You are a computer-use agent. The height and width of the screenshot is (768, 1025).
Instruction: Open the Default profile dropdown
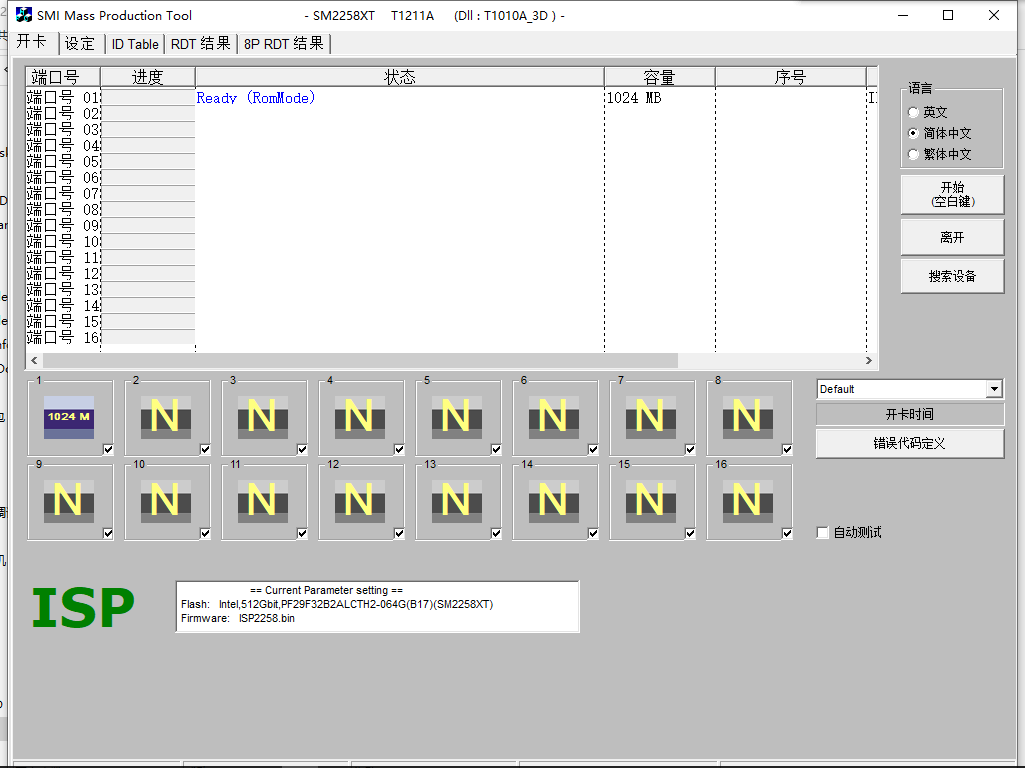[994, 389]
